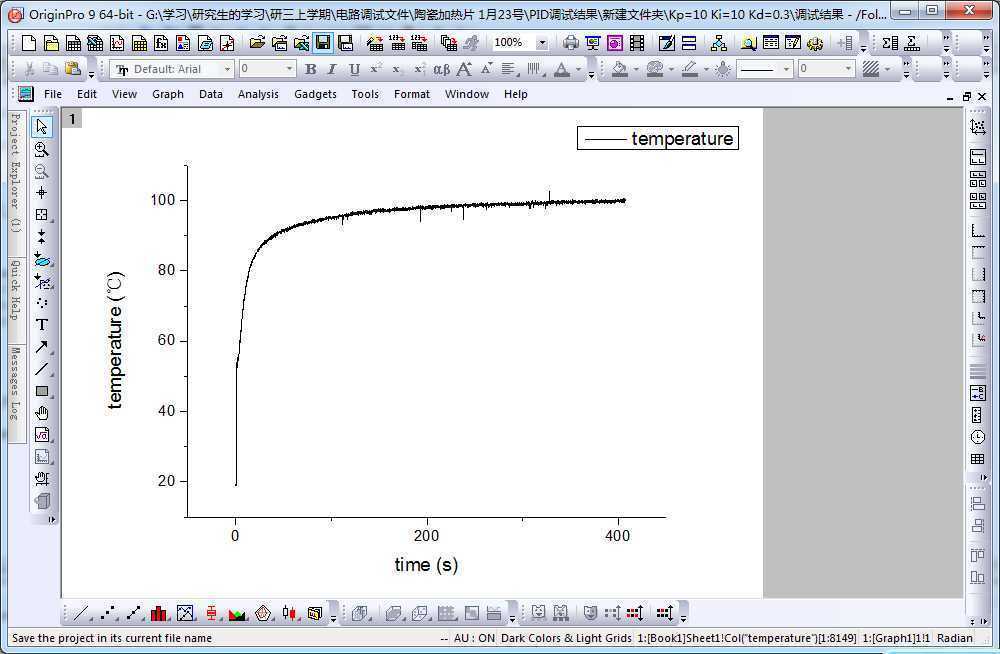Image resolution: width=1000 pixels, height=654 pixels.
Task: Create a new project with the blank-page icon
Action: point(29,43)
